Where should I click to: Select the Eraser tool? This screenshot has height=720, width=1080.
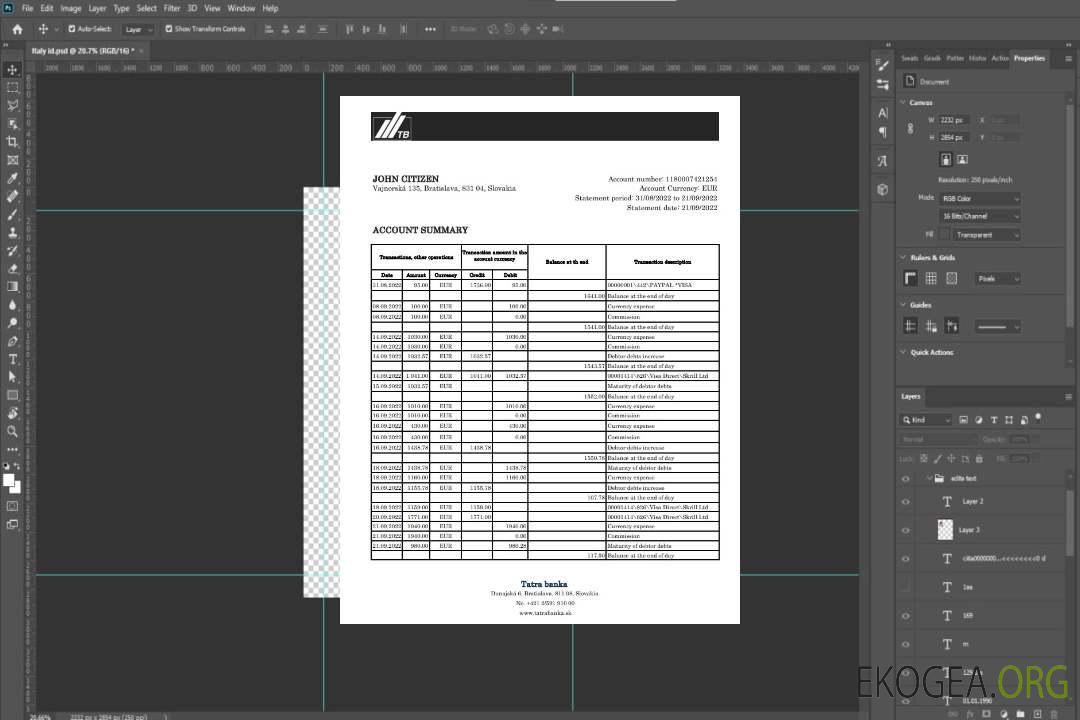pyautogui.click(x=12, y=269)
